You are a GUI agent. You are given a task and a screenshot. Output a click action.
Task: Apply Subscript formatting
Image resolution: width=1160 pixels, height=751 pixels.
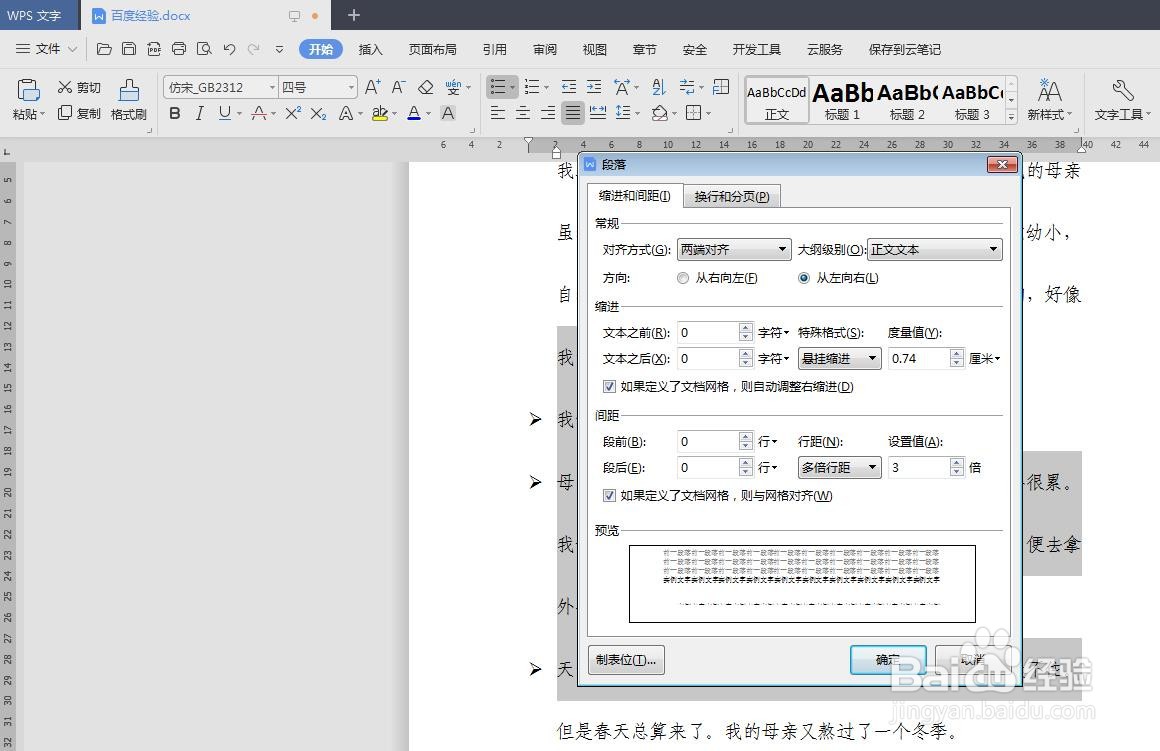[318, 113]
